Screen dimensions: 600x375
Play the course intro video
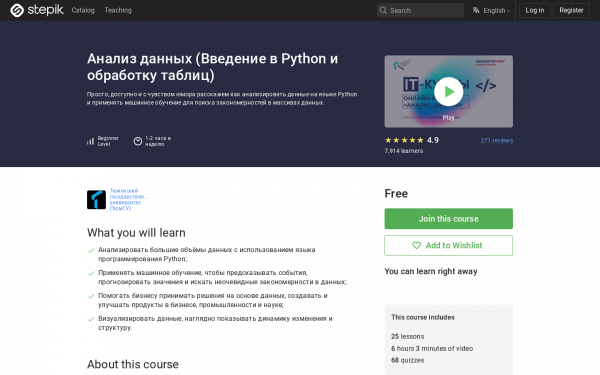tap(448, 91)
